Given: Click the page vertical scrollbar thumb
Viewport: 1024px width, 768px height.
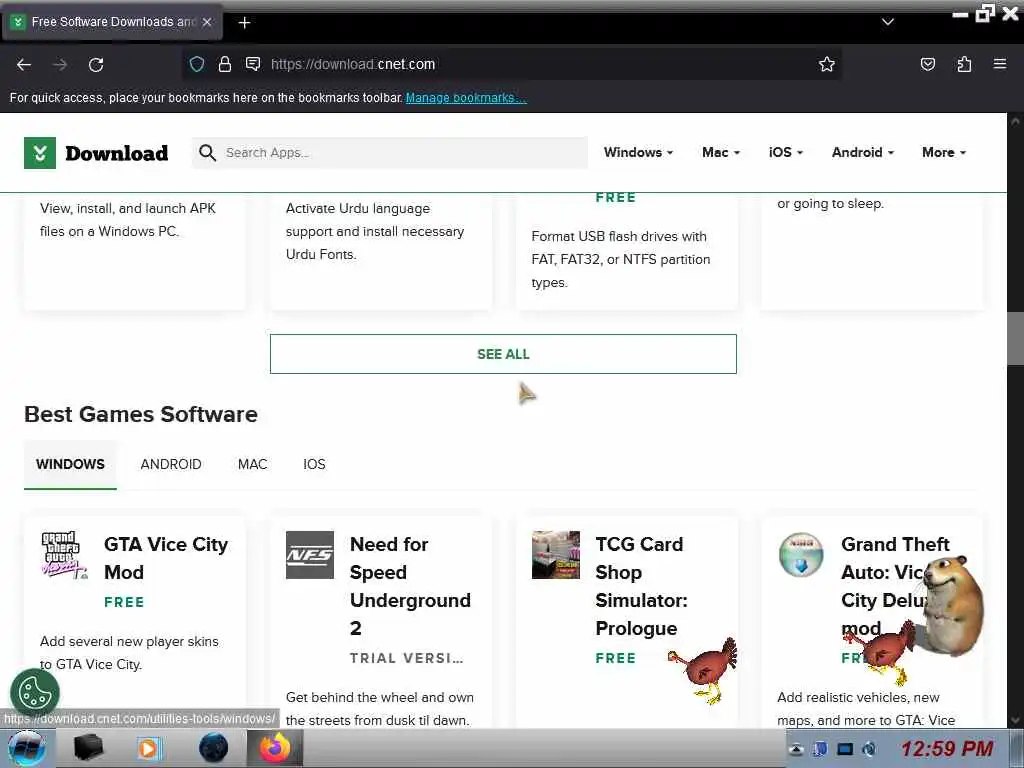Looking at the screenshot, I should click(1015, 338).
